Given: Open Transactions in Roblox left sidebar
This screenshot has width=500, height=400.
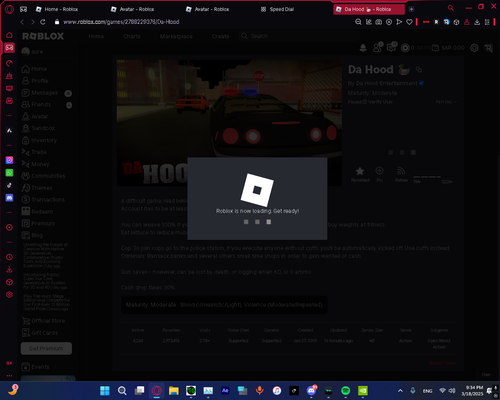Looking at the screenshot, I should 43,199.
